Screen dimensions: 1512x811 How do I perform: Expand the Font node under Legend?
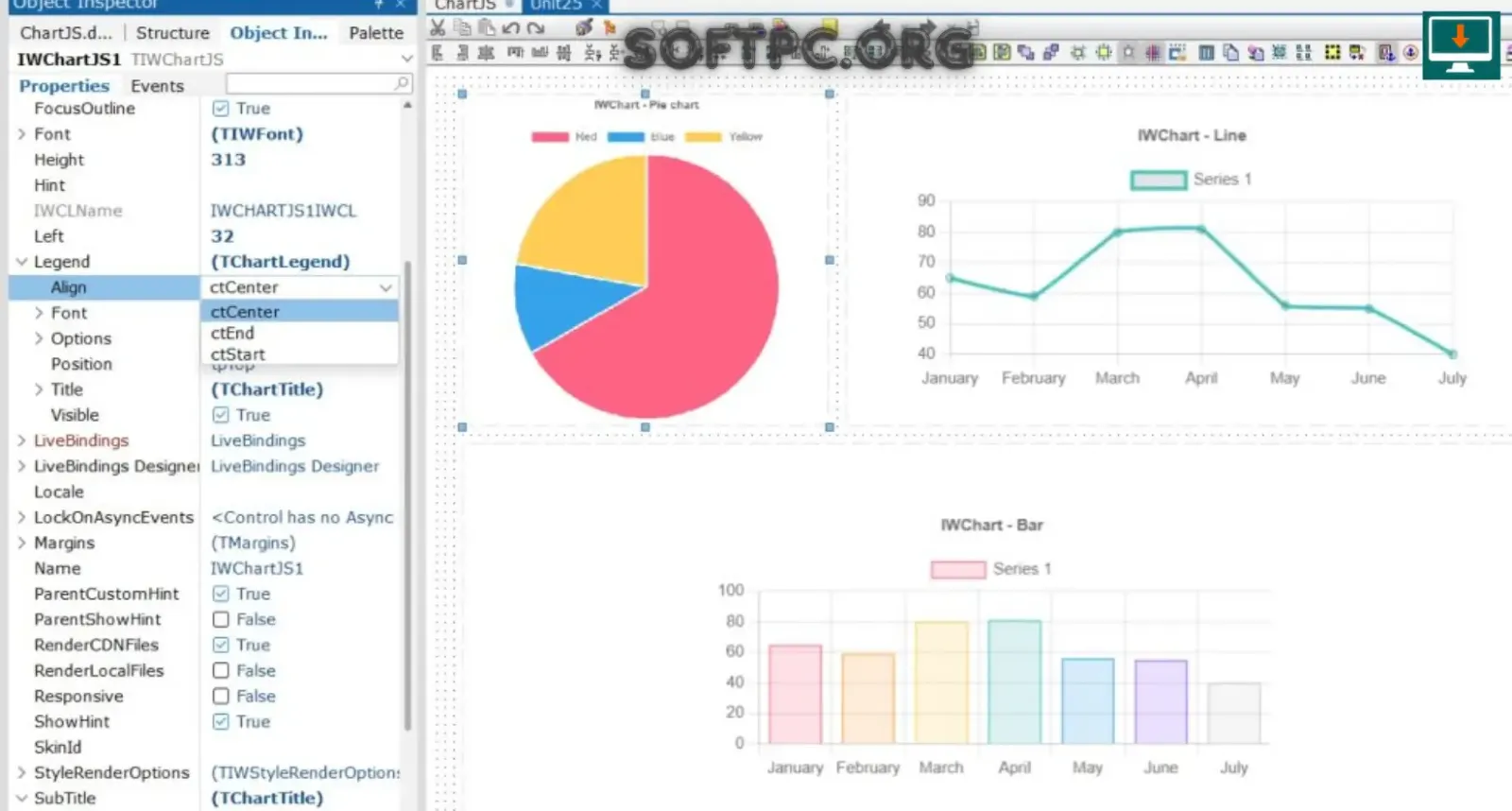pos(39,313)
